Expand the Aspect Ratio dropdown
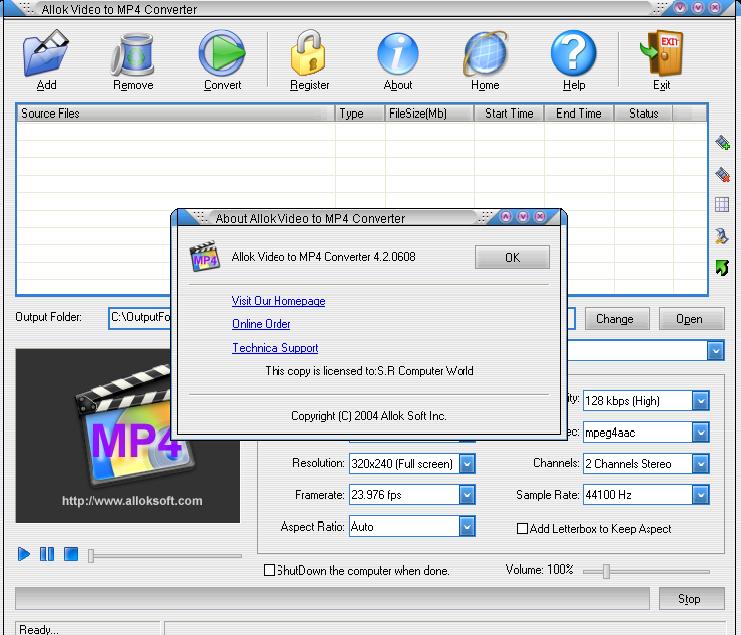 click(x=467, y=526)
